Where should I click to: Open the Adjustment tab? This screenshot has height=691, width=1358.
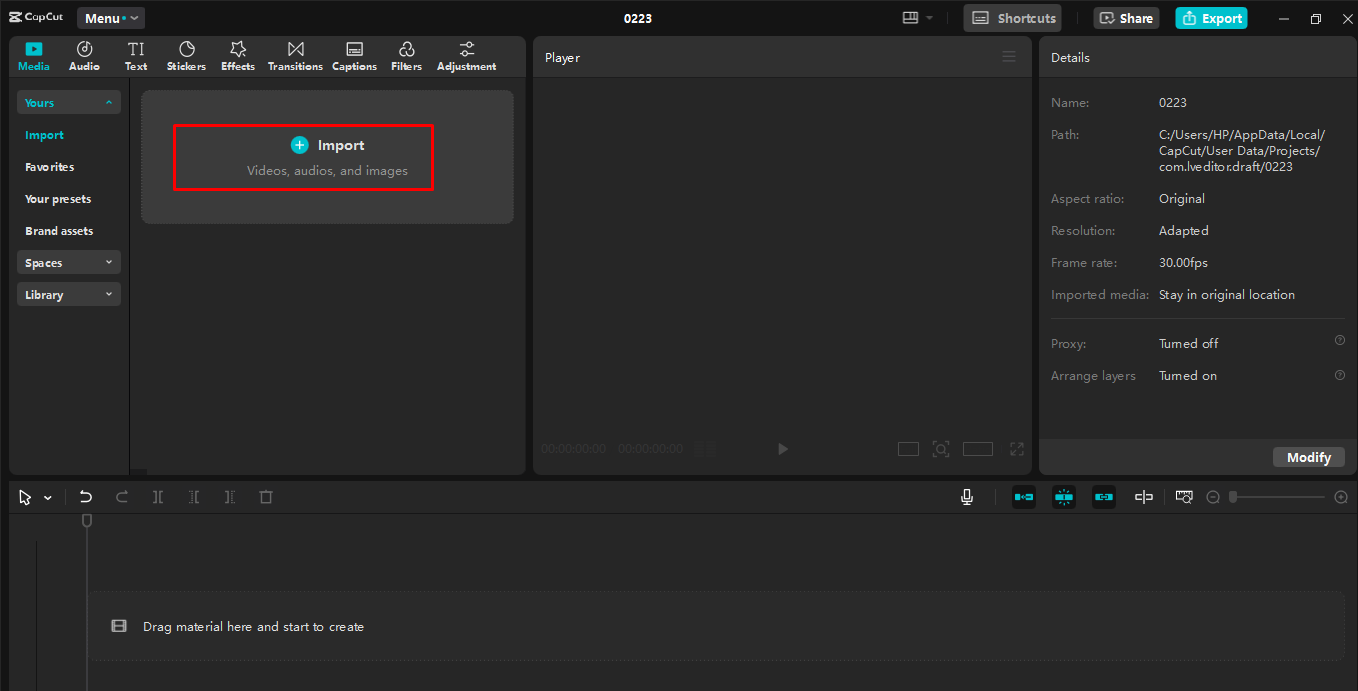(467, 56)
